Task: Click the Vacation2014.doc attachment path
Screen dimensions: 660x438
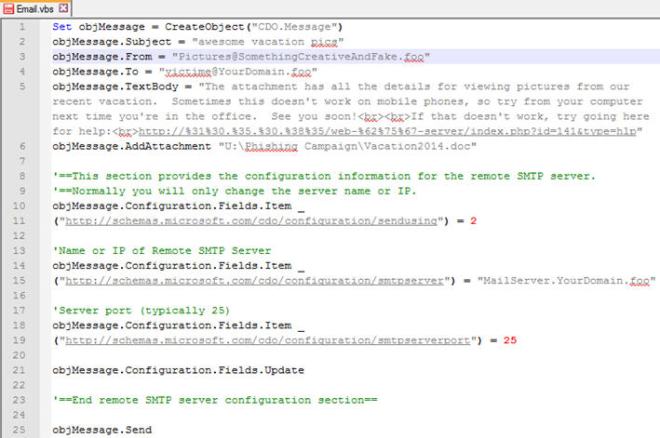Action: [347, 146]
